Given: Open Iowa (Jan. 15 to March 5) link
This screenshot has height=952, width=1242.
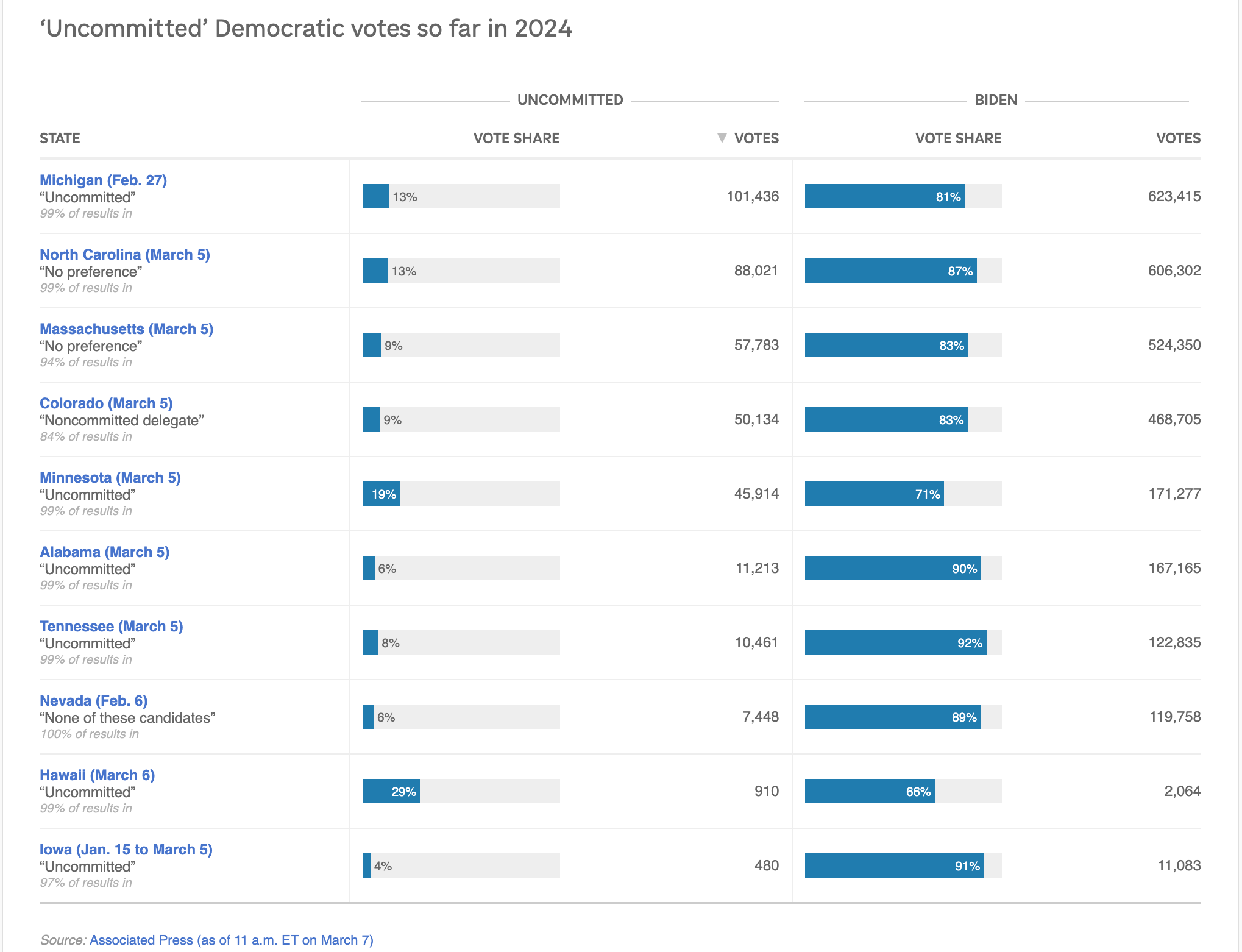Looking at the screenshot, I should 126,850.
